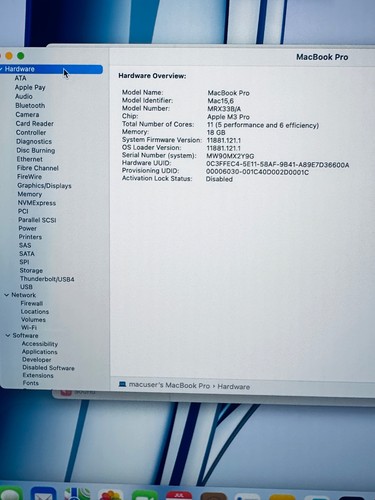Open Locations under Network
This screenshot has width=375, height=500.
click(35, 311)
